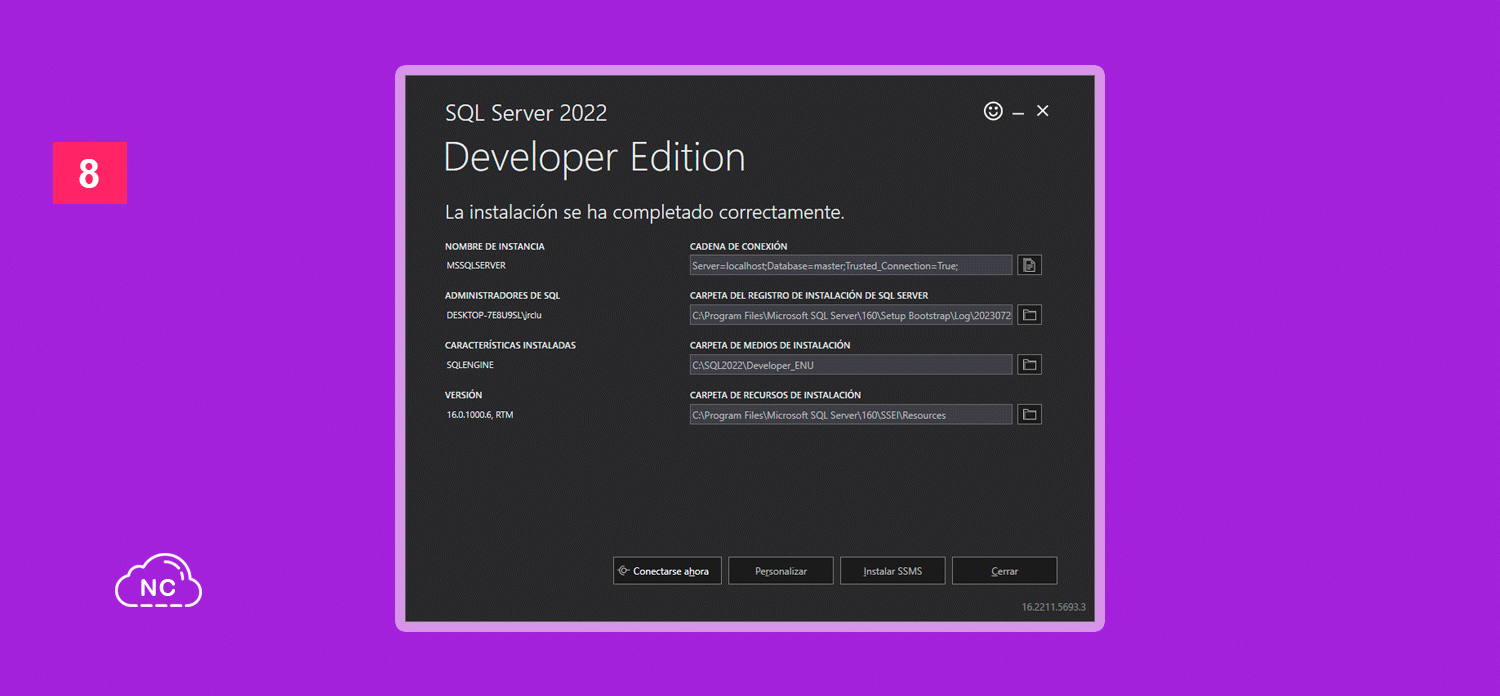Close the SQL Server installer window
The height and width of the screenshot is (696, 1500).
1042,111
